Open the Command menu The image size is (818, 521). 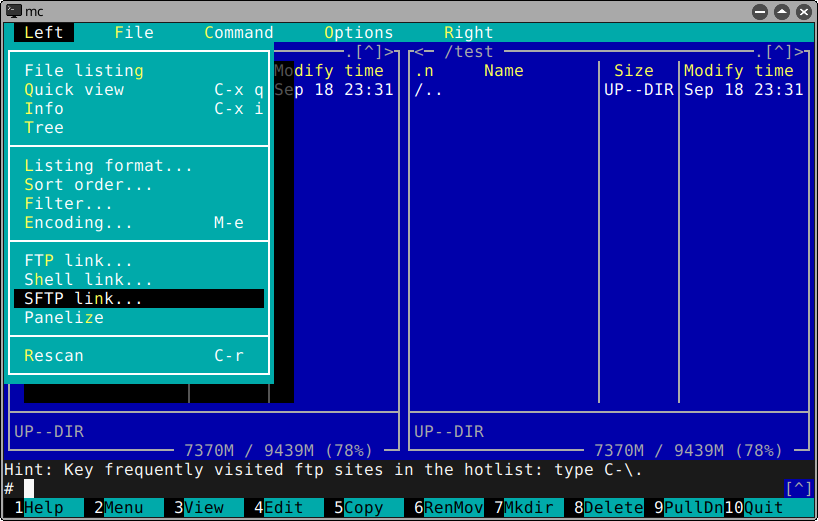238,32
